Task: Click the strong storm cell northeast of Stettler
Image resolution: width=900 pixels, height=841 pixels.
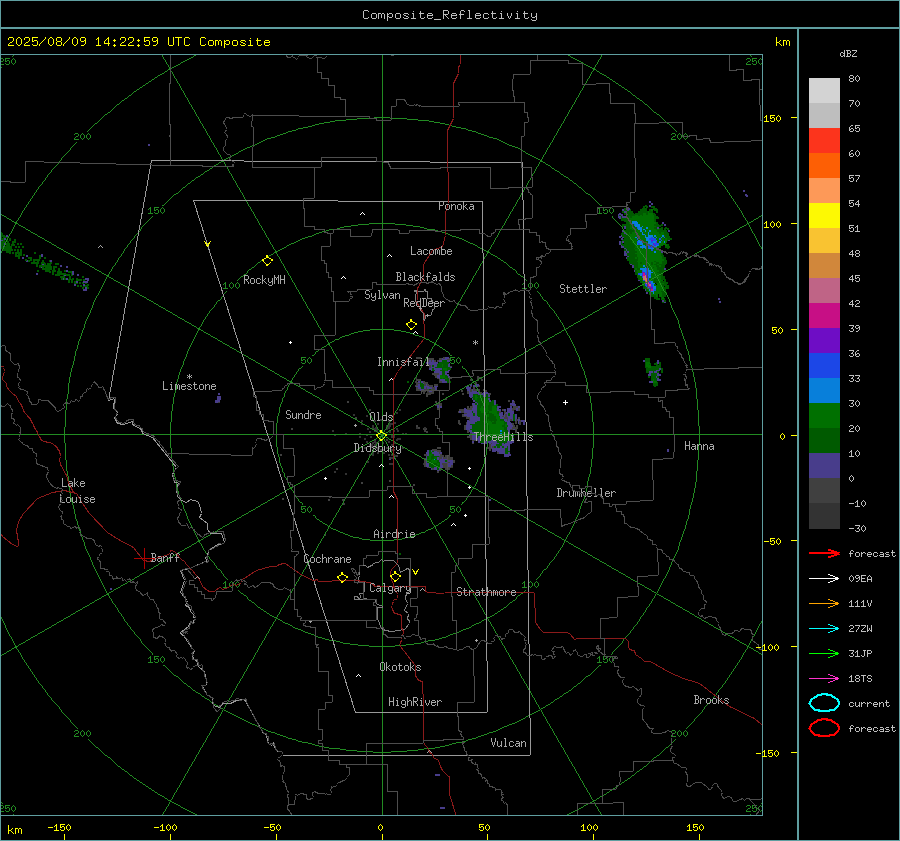Action: pyautogui.click(x=644, y=253)
